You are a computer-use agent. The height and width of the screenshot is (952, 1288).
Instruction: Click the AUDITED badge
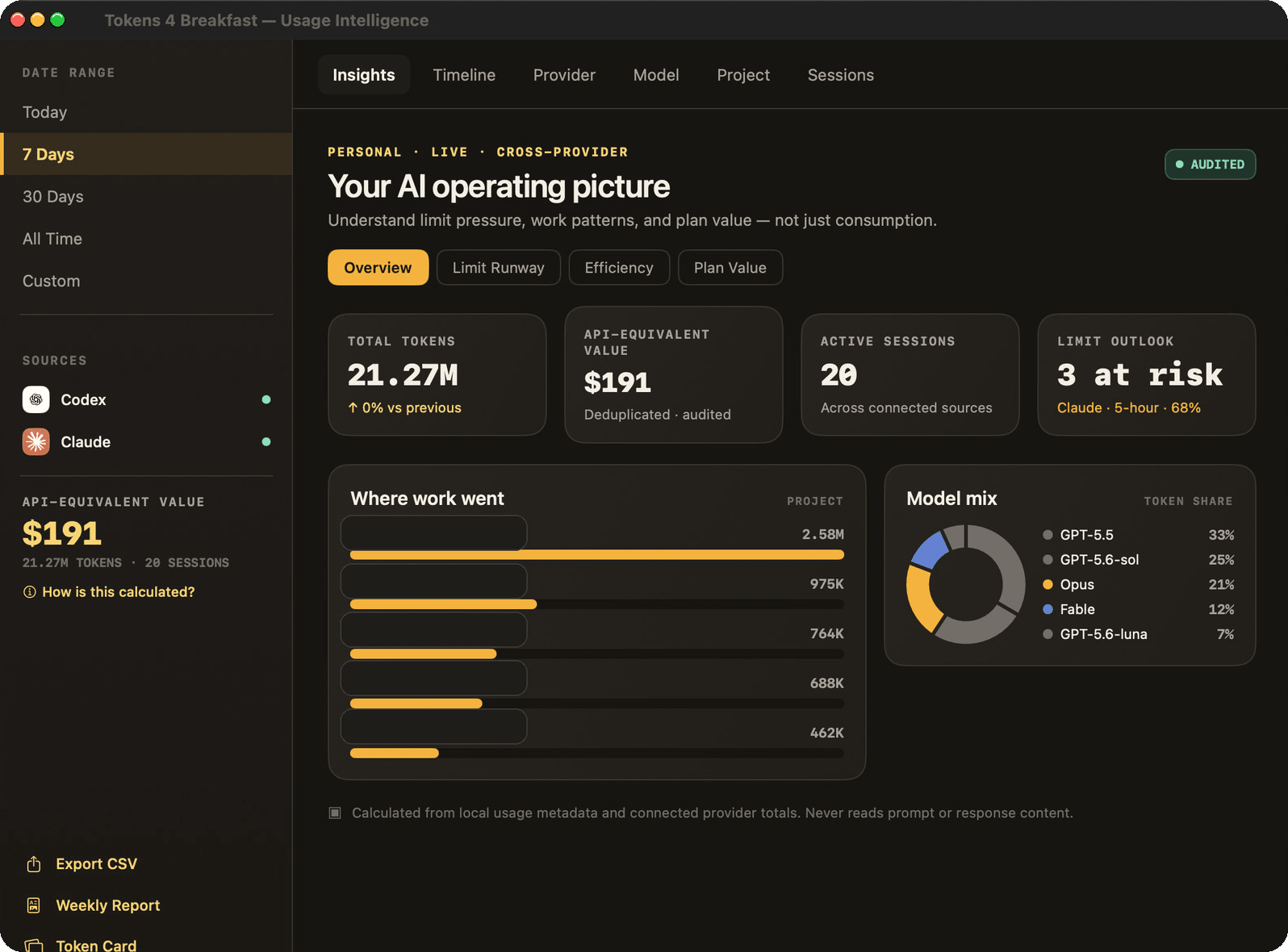[1210, 165]
